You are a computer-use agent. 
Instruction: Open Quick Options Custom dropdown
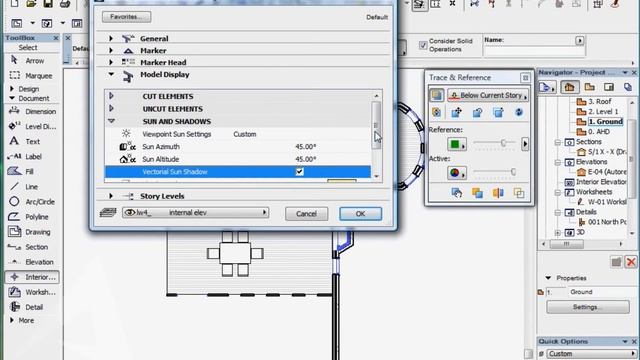click(x=591, y=354)
